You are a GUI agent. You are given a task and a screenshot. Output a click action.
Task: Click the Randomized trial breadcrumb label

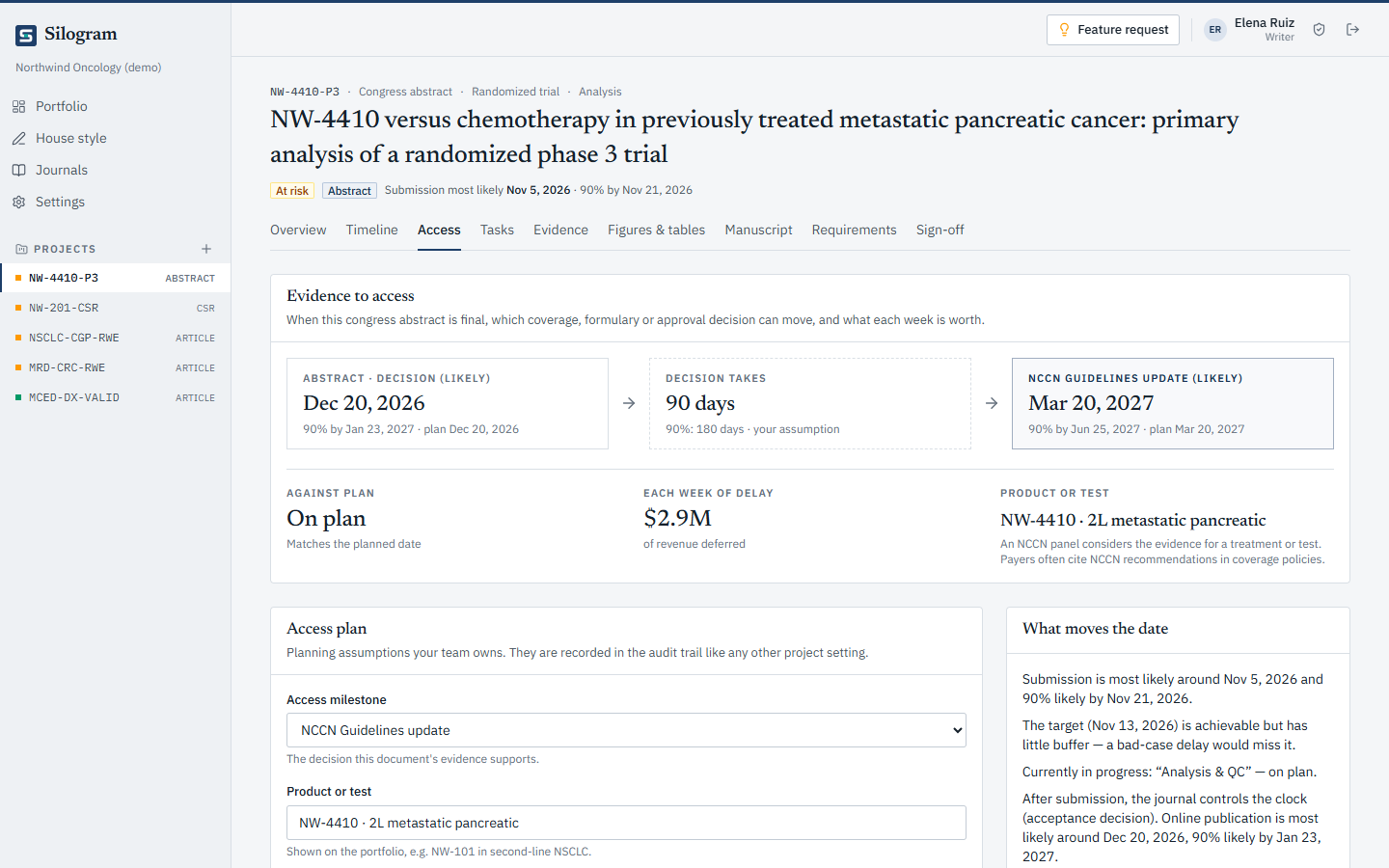tap(515, 92)
